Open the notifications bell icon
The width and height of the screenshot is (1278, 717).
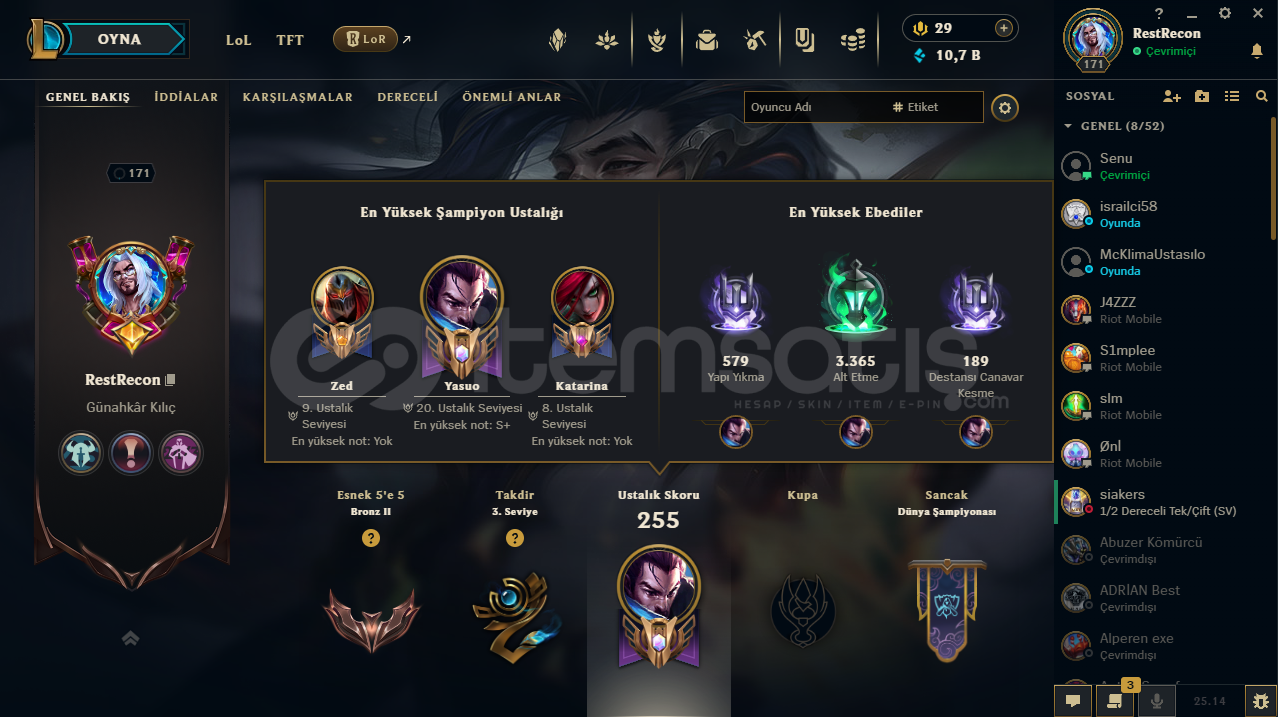point(1257,51)
